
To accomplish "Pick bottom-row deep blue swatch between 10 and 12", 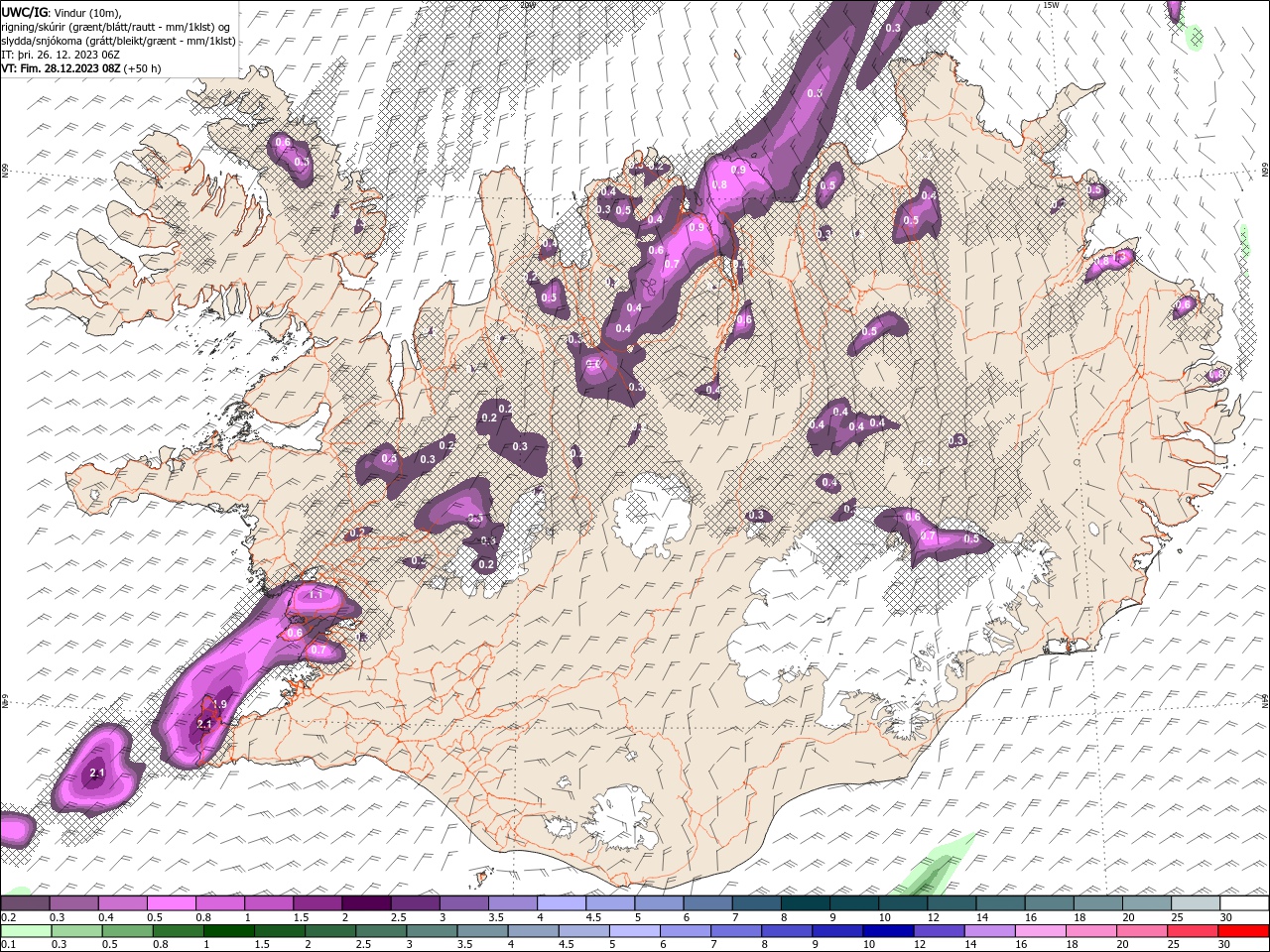I will [888, 931].
